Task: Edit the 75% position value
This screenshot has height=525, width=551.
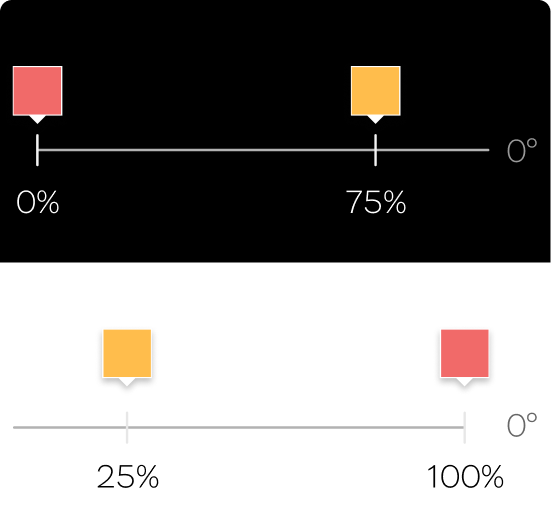Action: pyautogui.click(x=376, y=202)
